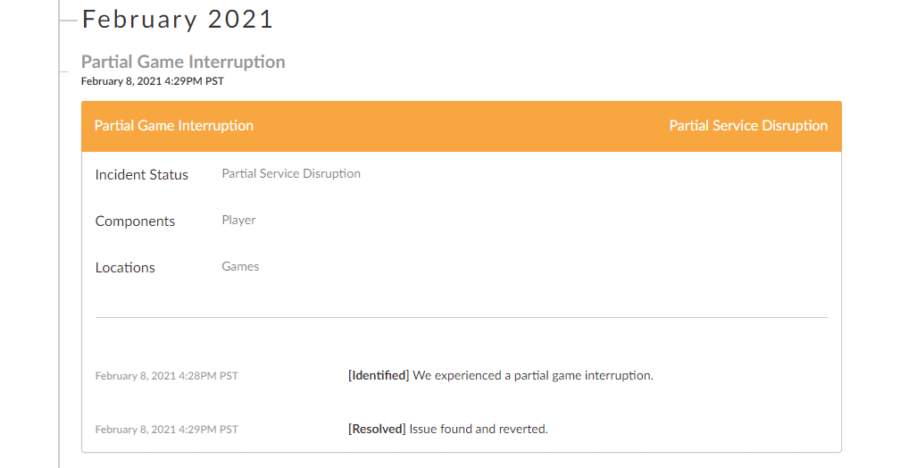Click the 4:28PM PST update timestamp
Image resolution: width=900 pixels, height=468 pixels.
pyautogui.click(x=166, y=376)
